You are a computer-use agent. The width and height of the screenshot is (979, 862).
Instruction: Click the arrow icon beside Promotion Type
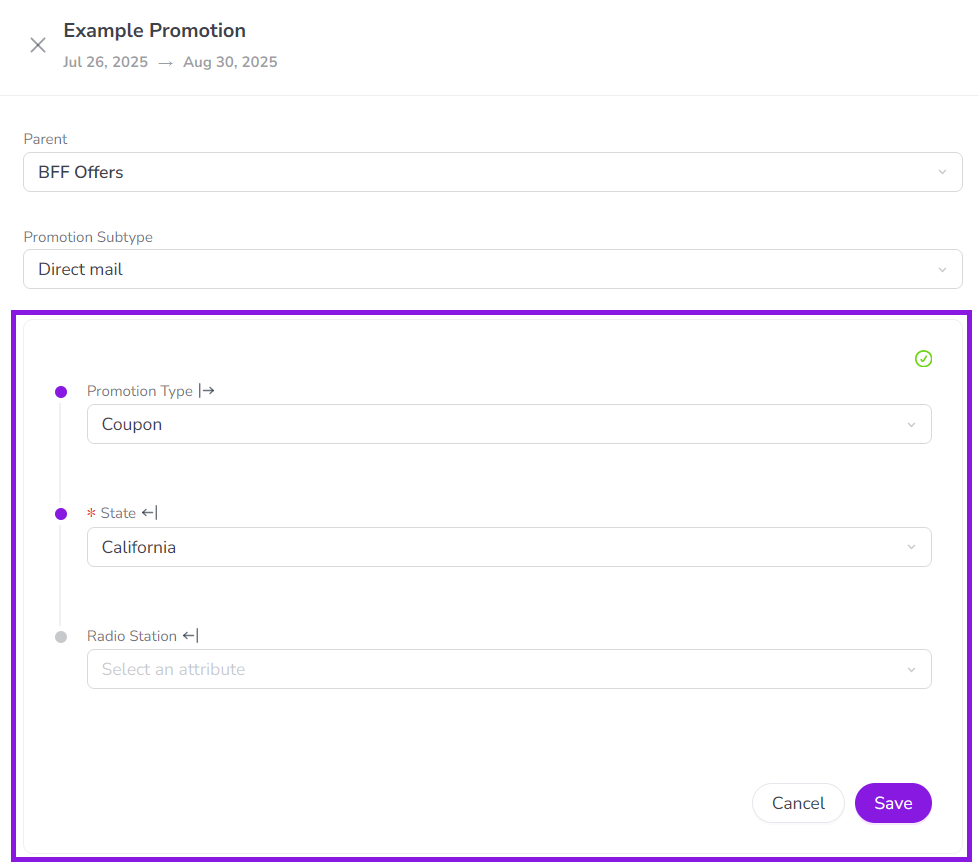pyautogui.click(x=207, y=390)
